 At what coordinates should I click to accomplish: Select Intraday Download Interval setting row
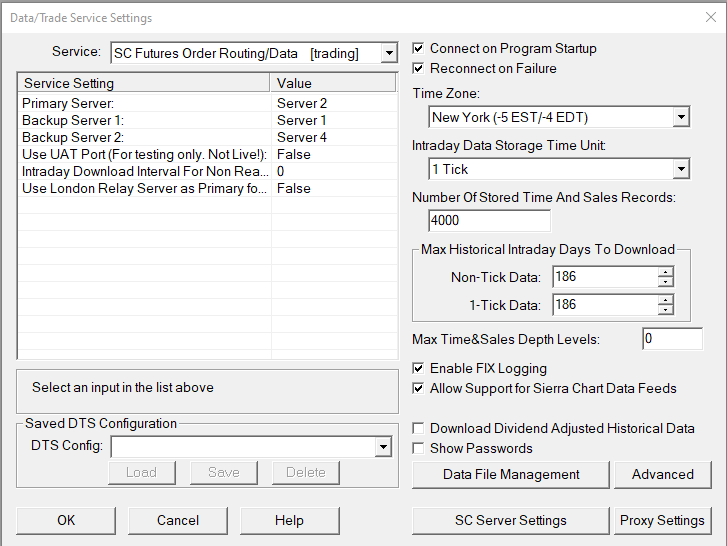[208, 171]
